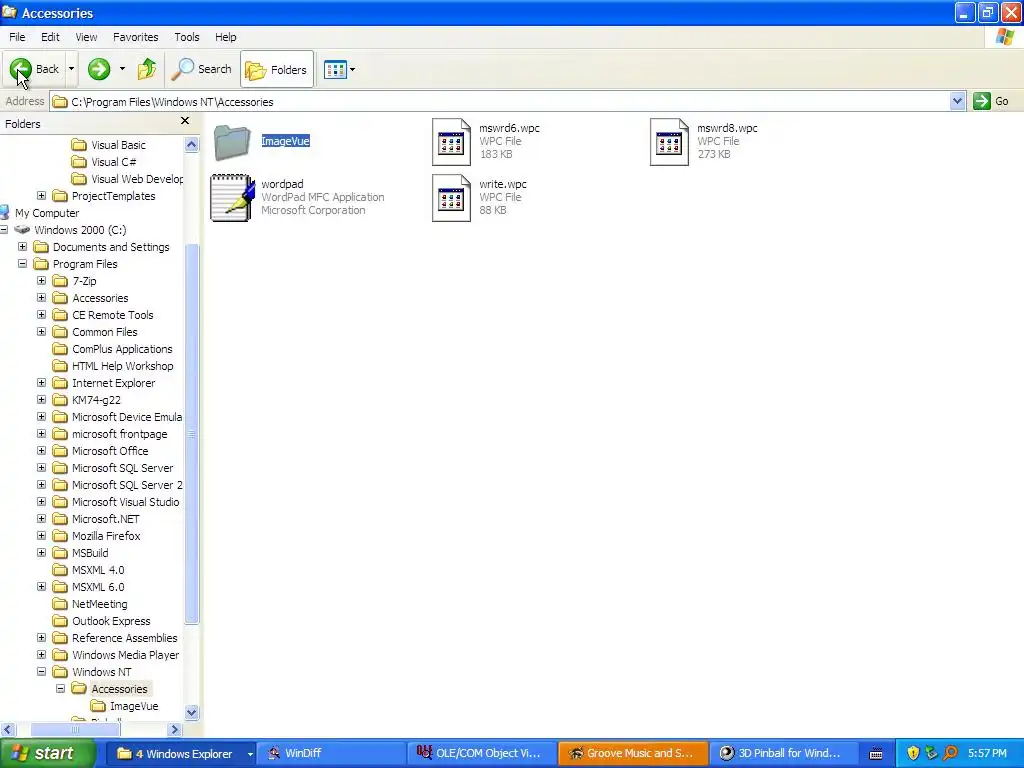
Task: Select CE Remote Tools tree item
Action: [x=112, y=315]
